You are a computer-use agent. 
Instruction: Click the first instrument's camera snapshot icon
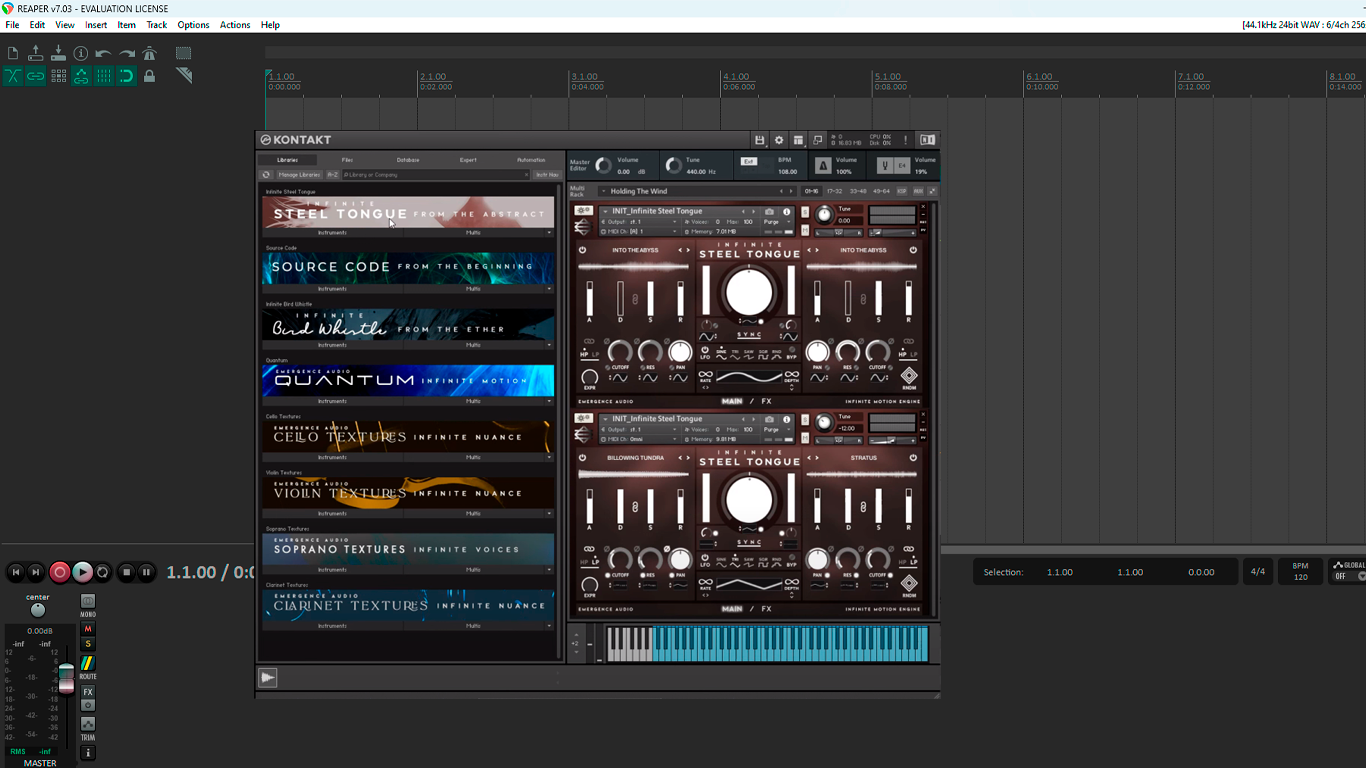click(769, 212)
